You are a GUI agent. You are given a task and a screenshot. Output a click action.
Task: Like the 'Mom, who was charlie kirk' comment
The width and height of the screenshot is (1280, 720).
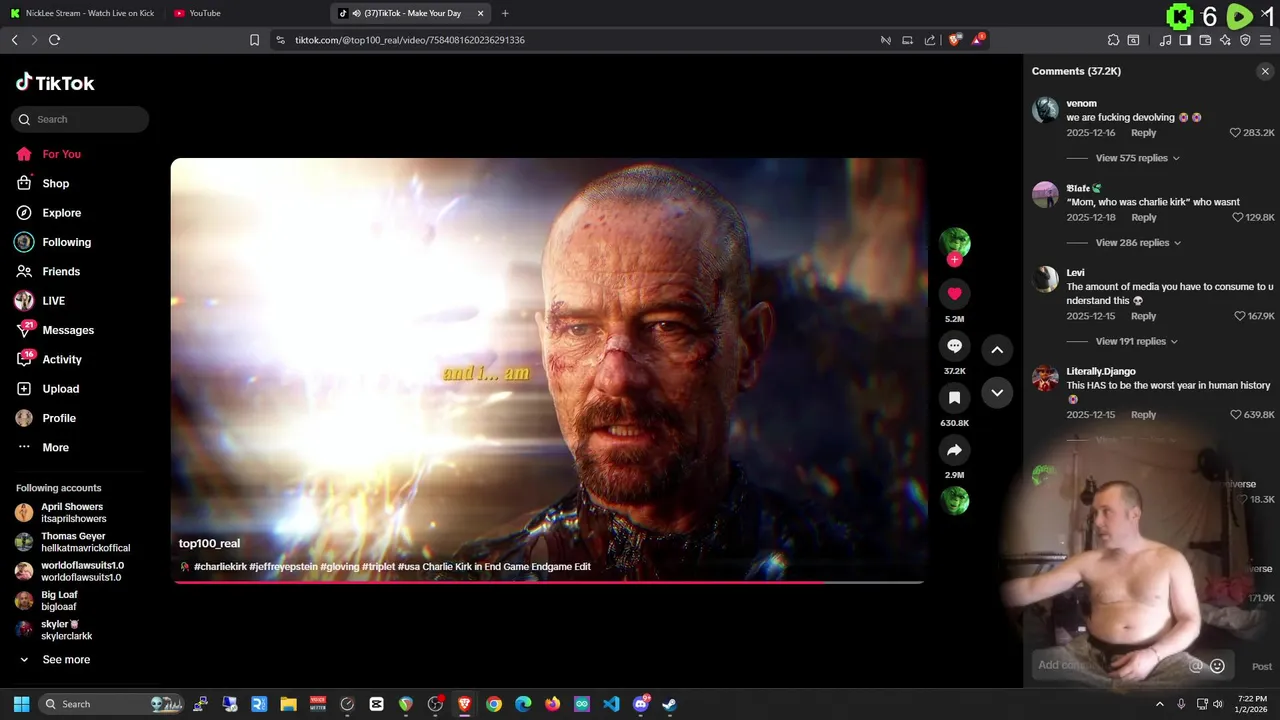tap(1238, 217)
